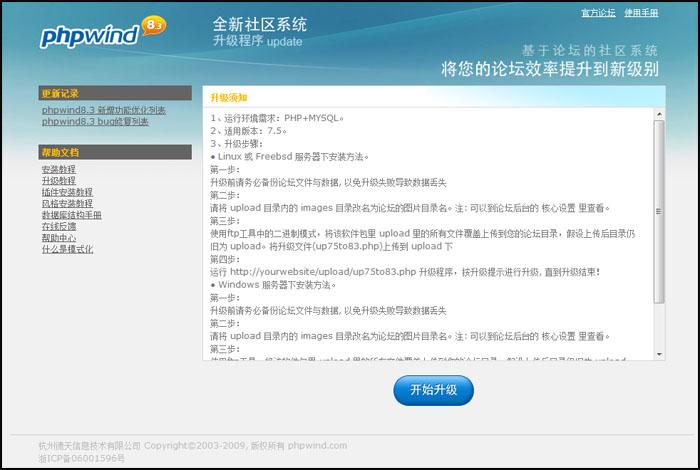Open the 升级教程 help link
This screenshot has width=700, height=470.
(x=58, y=181)
